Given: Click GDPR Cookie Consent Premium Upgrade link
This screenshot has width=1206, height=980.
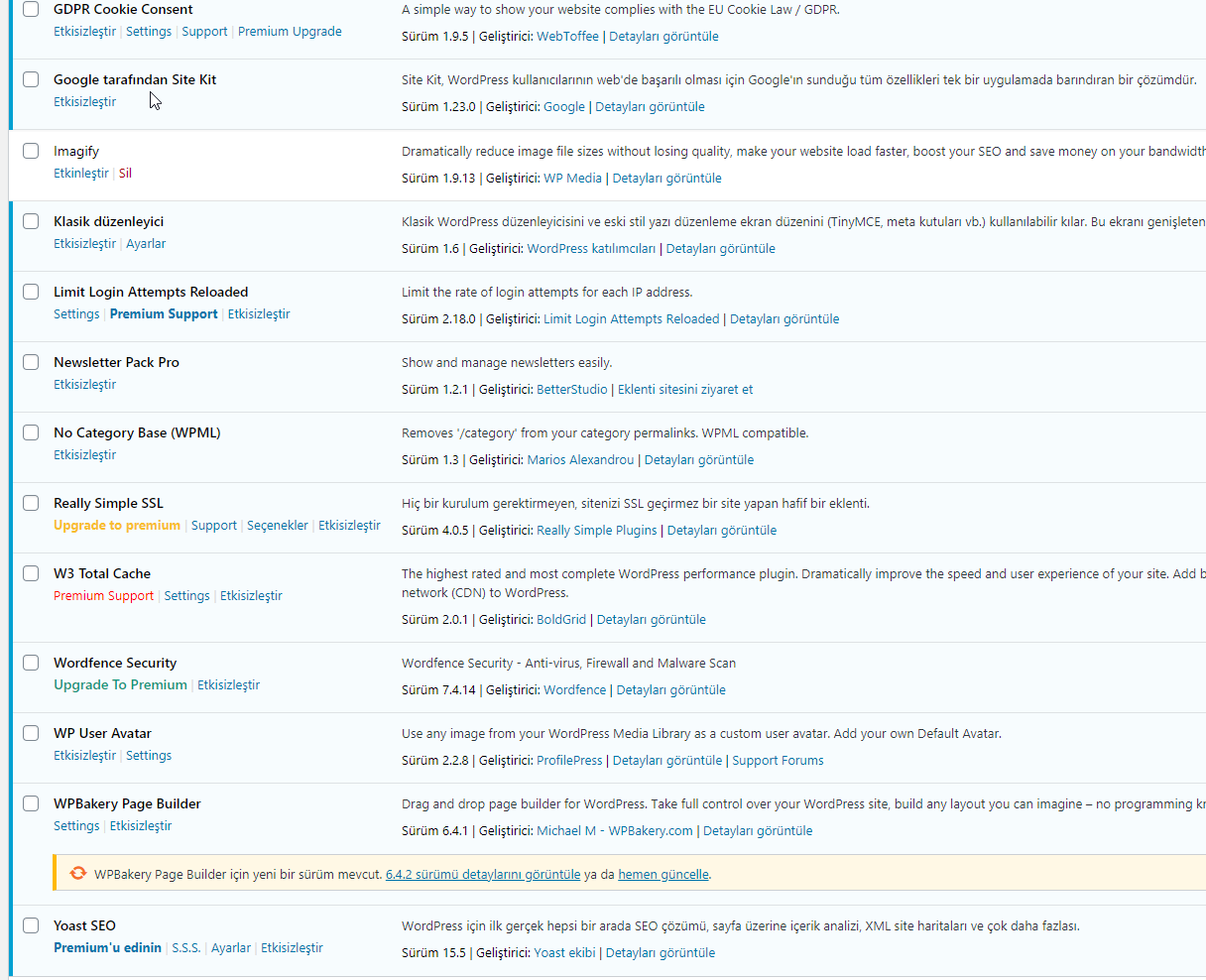Looking at the screenshot, I should (290, 31).
